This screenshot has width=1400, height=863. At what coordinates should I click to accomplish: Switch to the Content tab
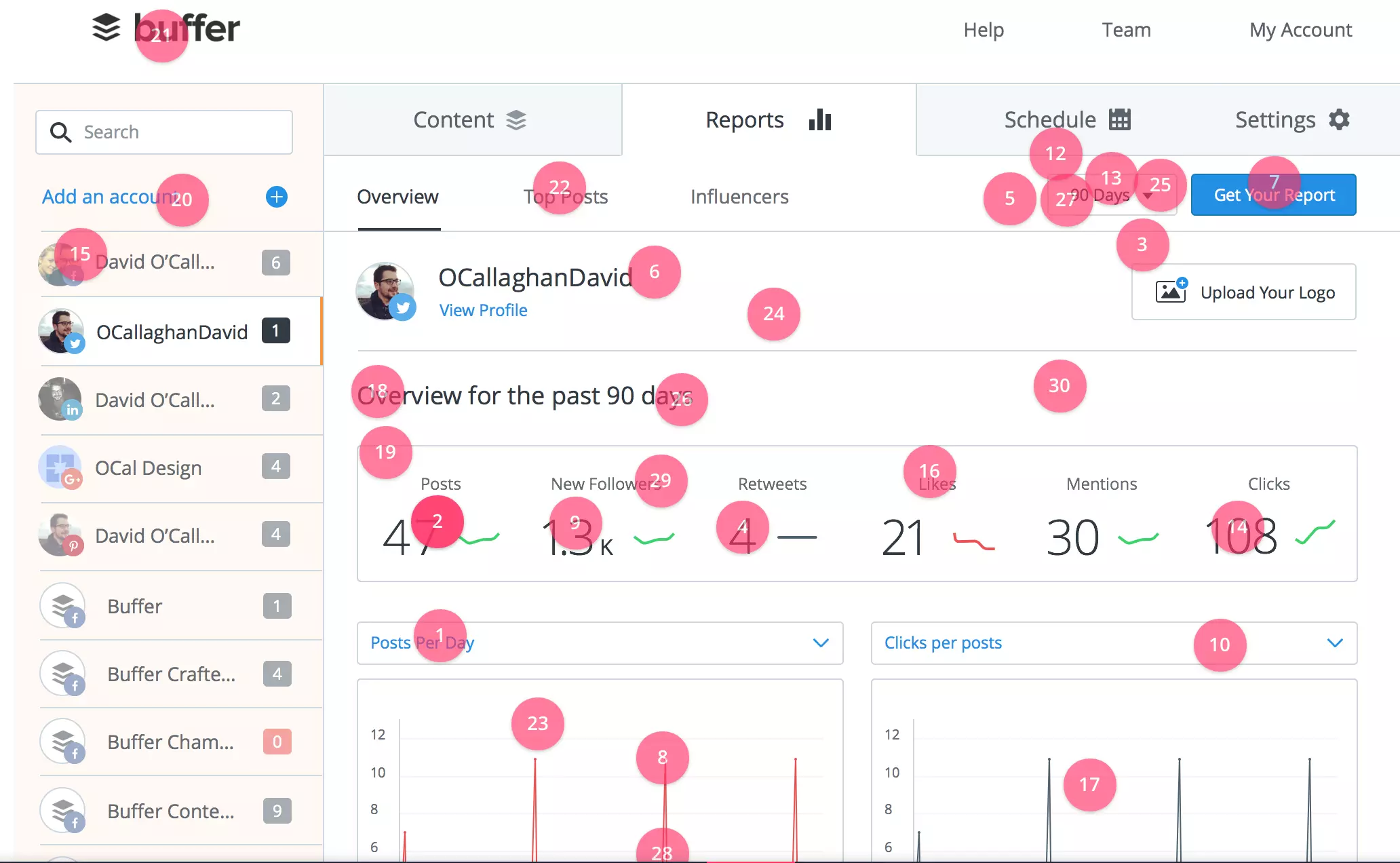pos(473,120)
